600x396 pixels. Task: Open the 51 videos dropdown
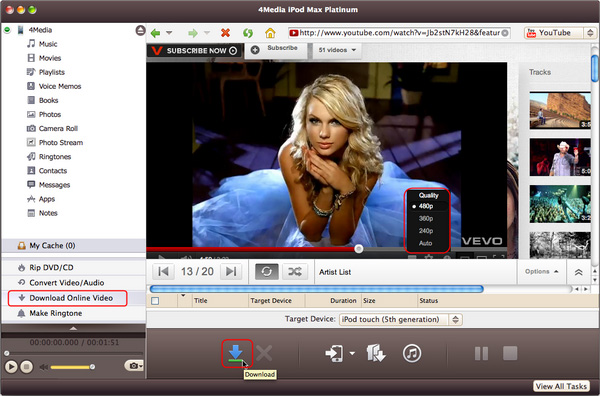[337, 50]
